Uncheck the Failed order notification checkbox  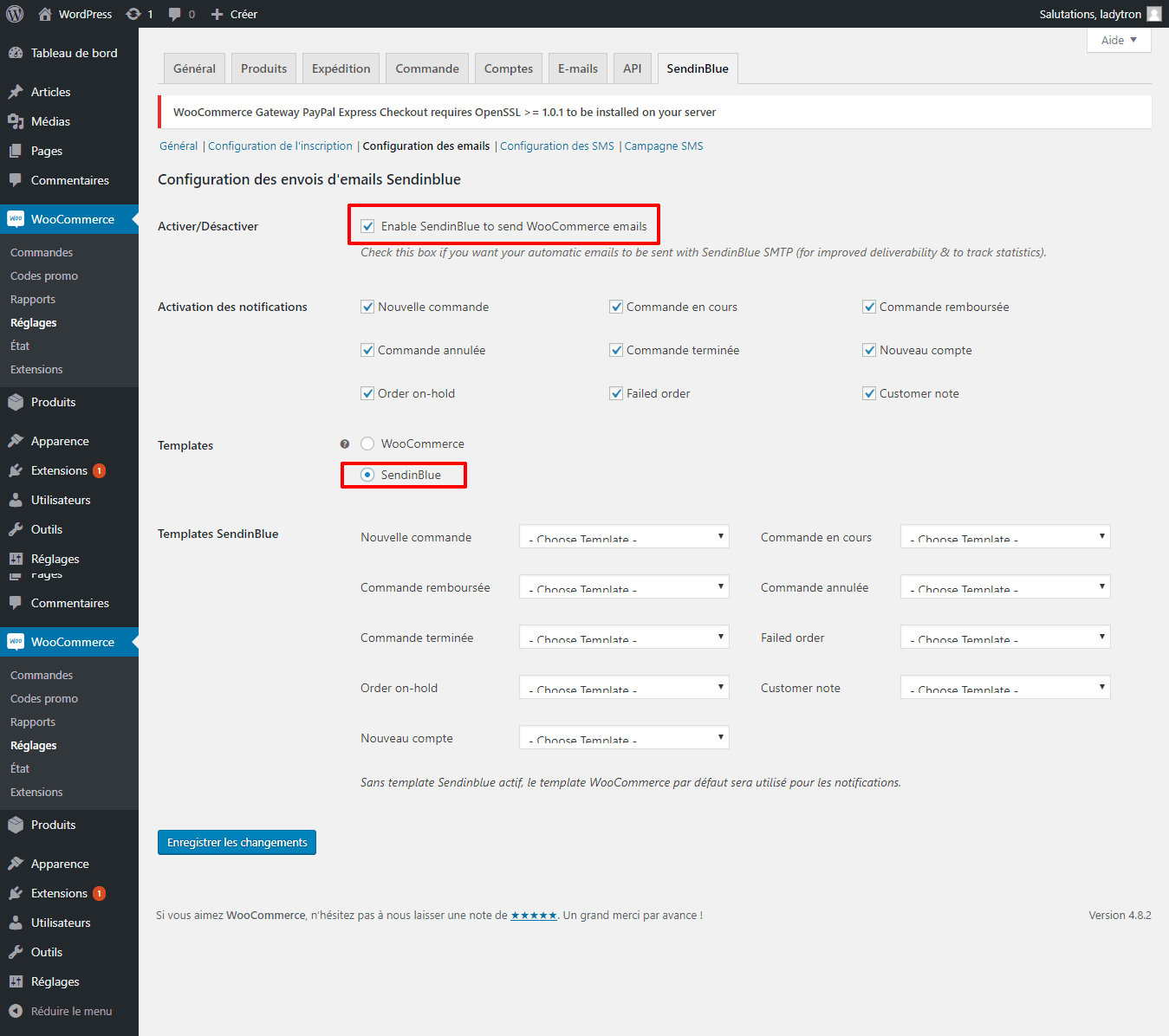(x=616, y=393)
